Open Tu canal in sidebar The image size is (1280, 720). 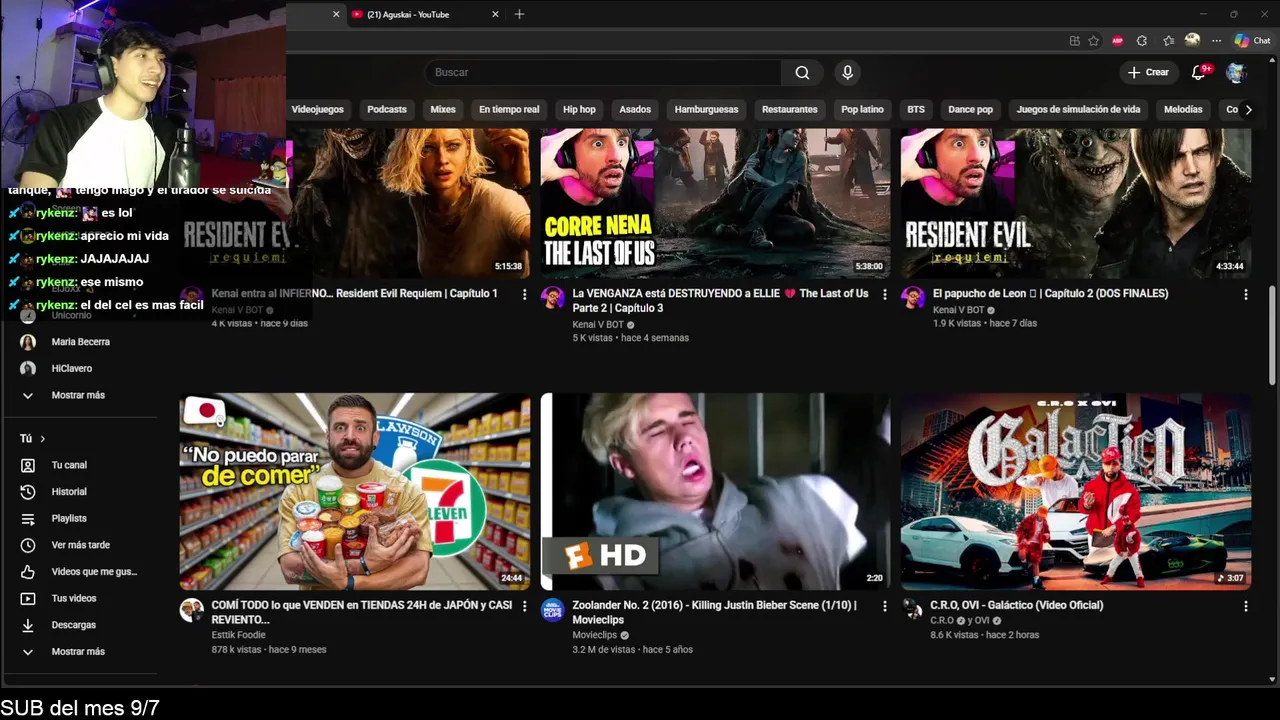coord(69,465)
